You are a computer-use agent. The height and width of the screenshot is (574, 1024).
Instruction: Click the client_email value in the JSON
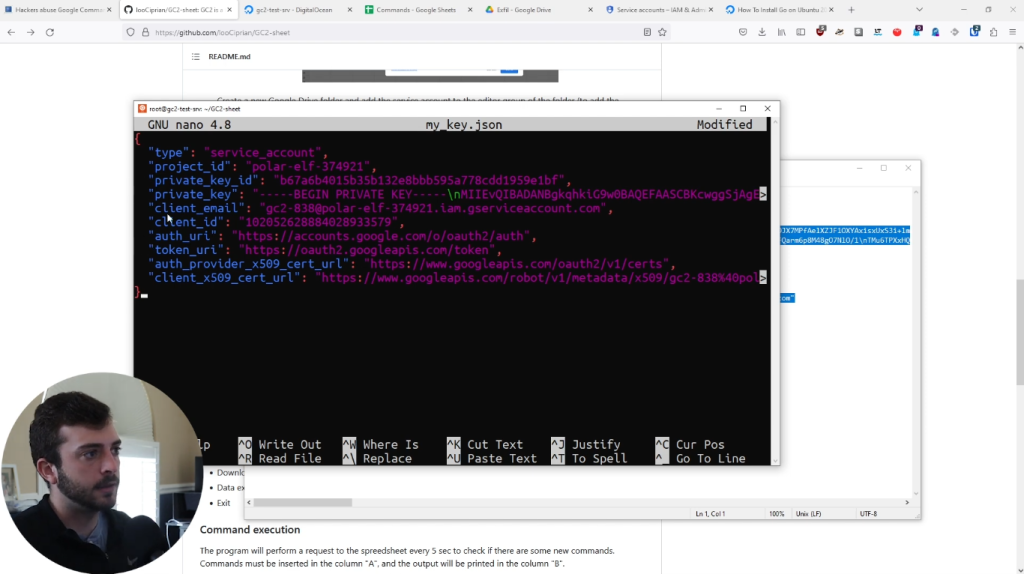(x=432, y=208)
